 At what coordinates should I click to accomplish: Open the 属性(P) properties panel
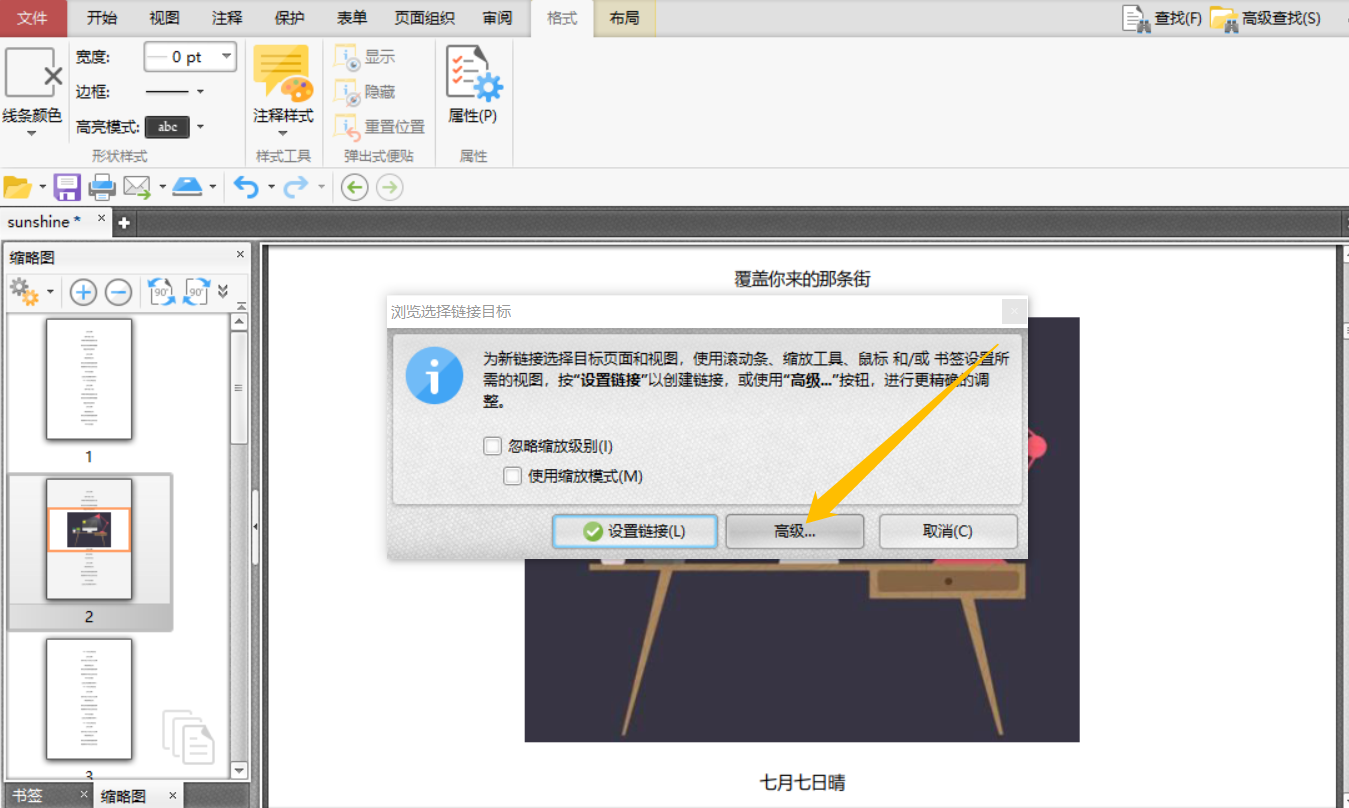tap(472, 88)
